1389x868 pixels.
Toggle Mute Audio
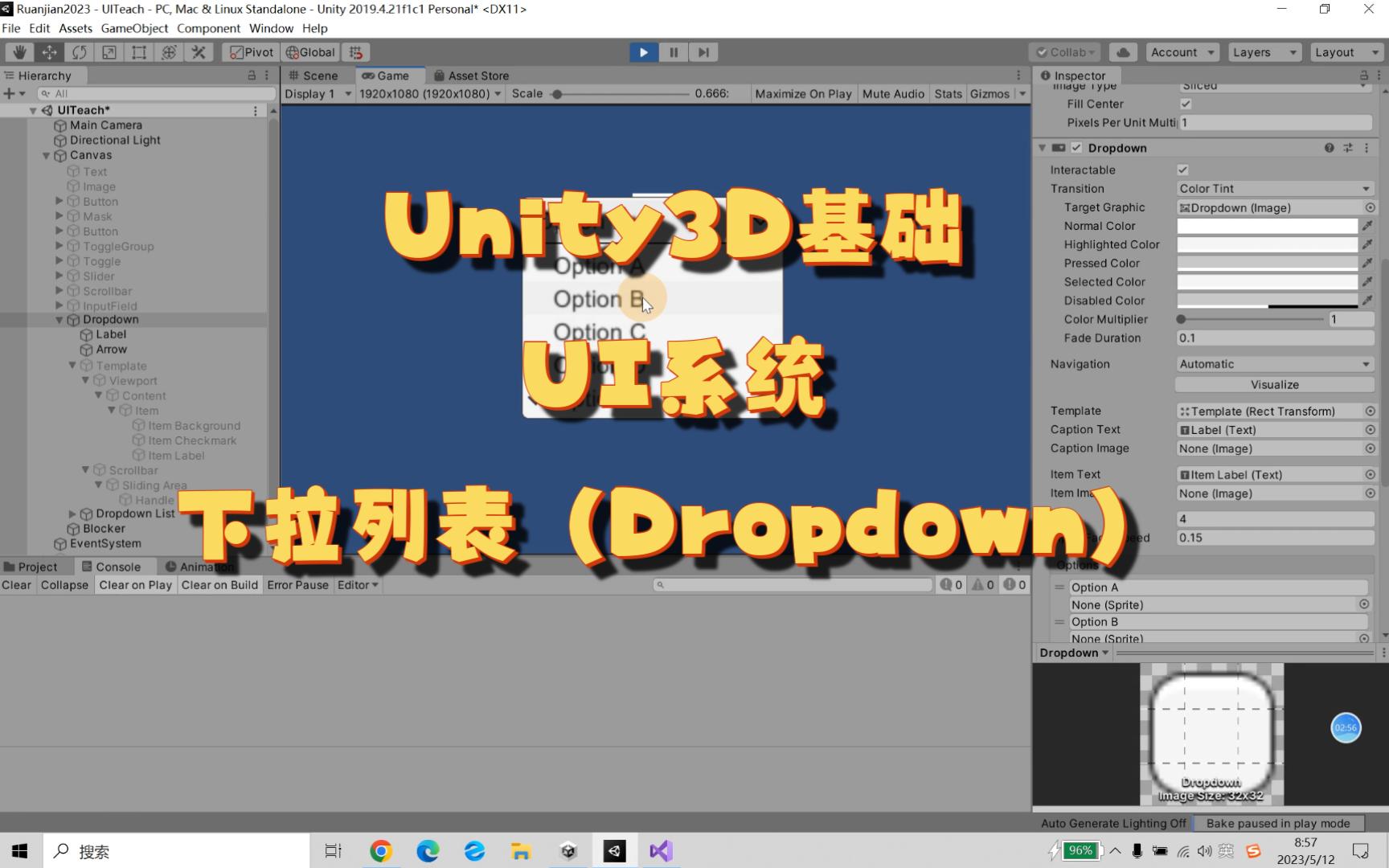(893, 94)
